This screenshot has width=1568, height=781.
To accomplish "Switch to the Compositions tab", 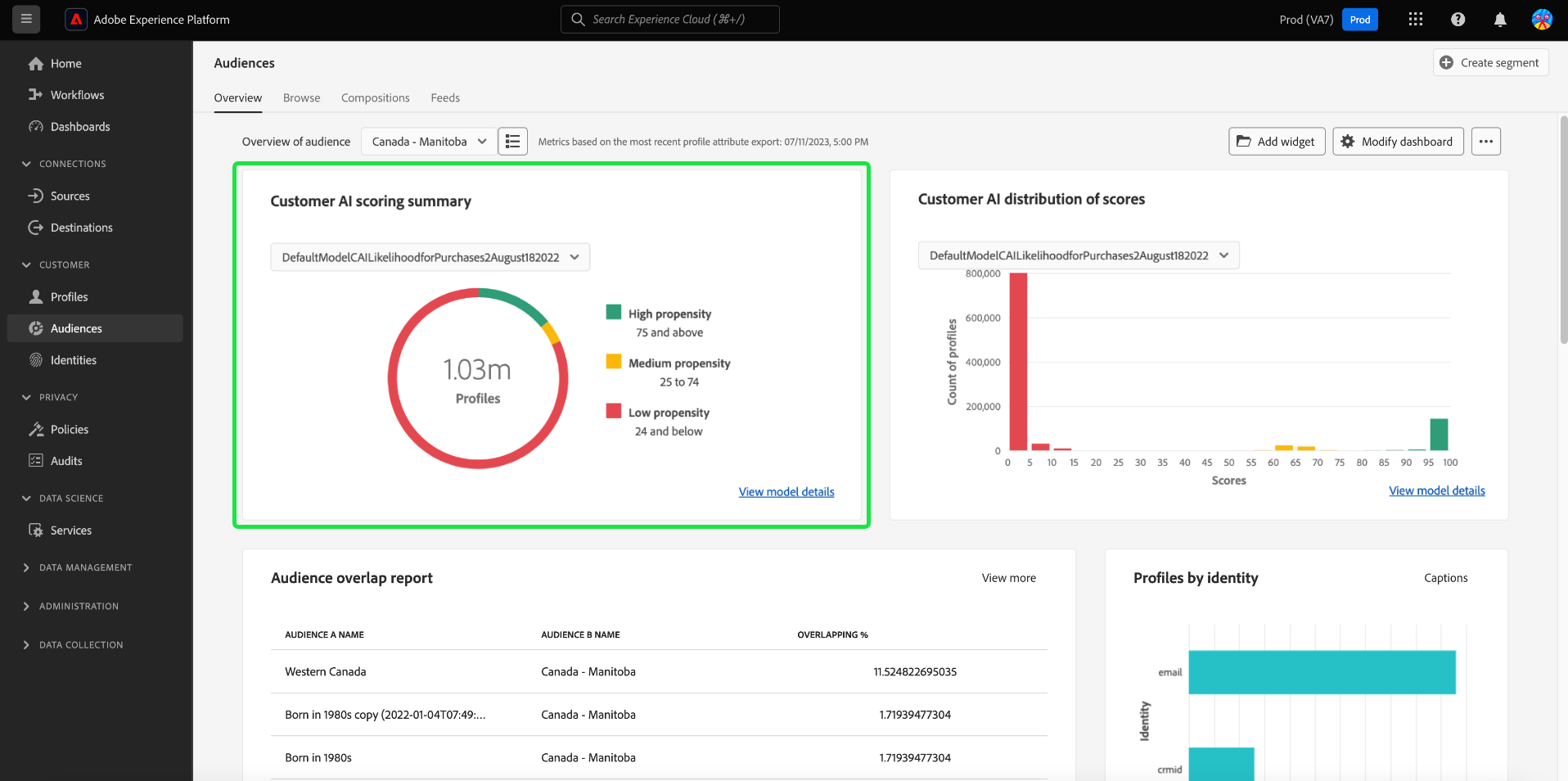I will coord(376,98).
